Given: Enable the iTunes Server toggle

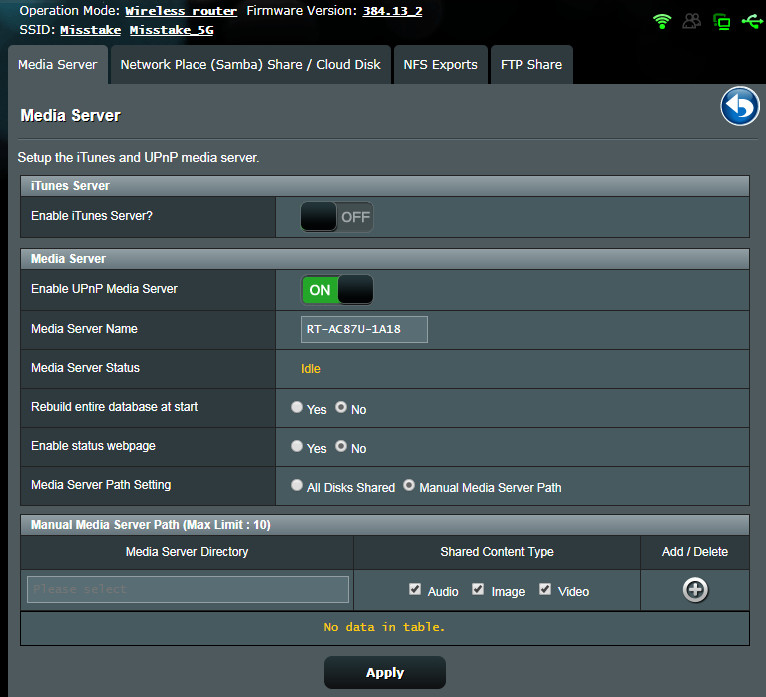Looking at the screenshot, I should point(337,216).
